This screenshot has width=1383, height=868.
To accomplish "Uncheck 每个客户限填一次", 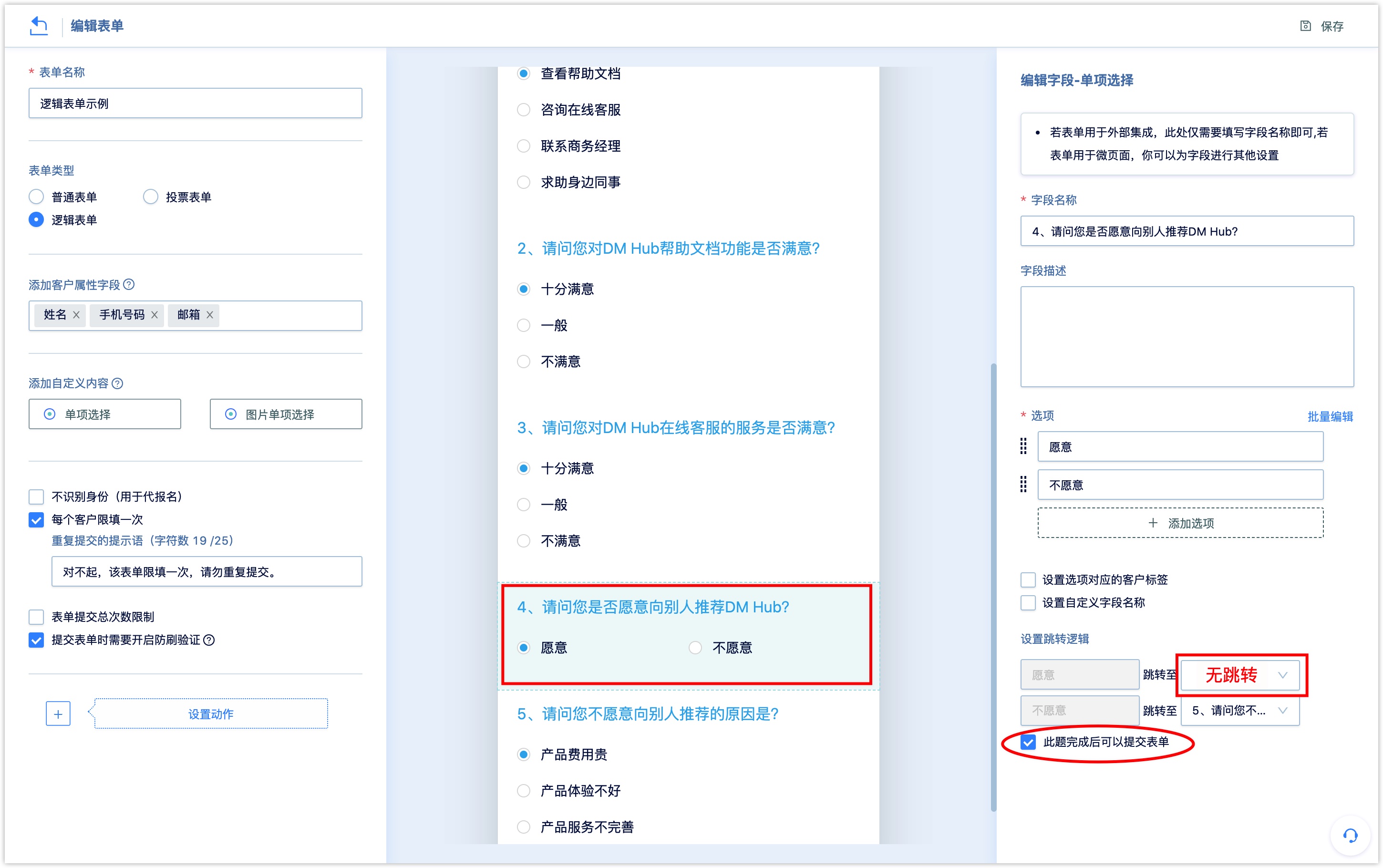I will (x=36, y=519).
